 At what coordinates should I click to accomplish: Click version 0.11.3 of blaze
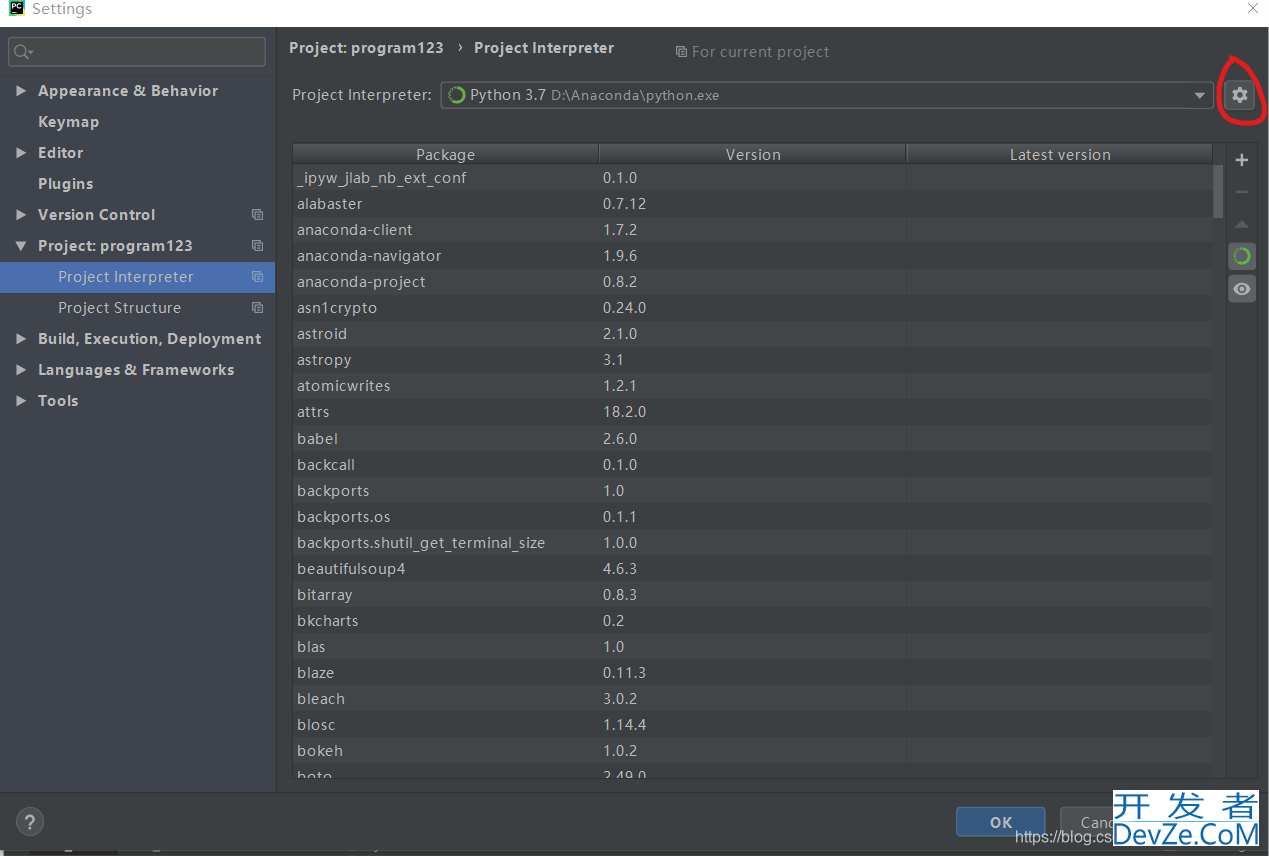click(x=625, y=673)
